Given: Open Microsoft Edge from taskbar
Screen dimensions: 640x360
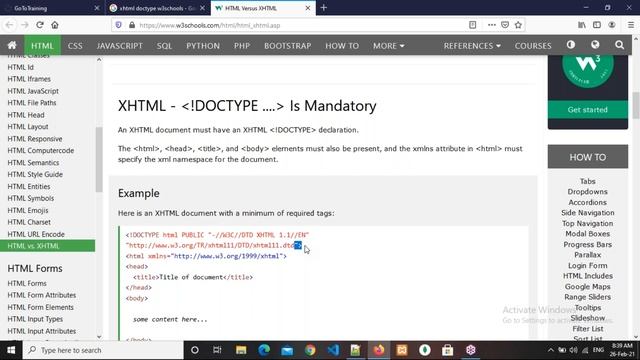Looking at the screenshot, I should pyautogui.click(x=264, y=350).
